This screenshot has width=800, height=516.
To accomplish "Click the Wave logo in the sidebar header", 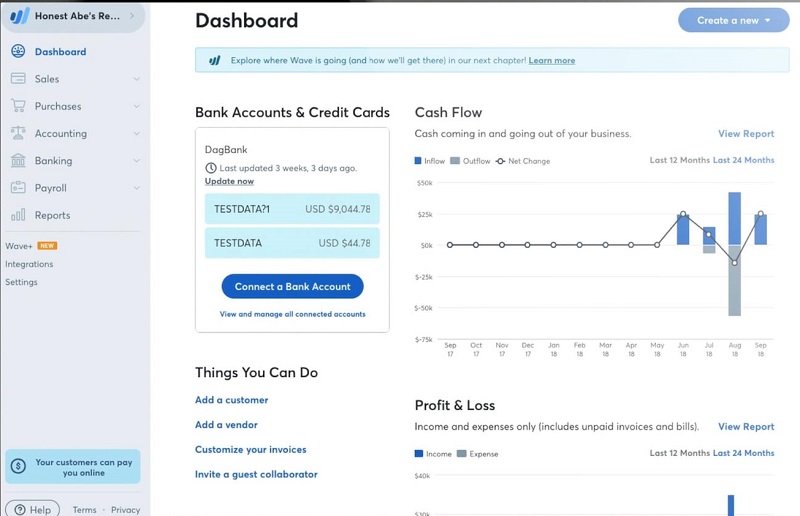I will [19, 16].
